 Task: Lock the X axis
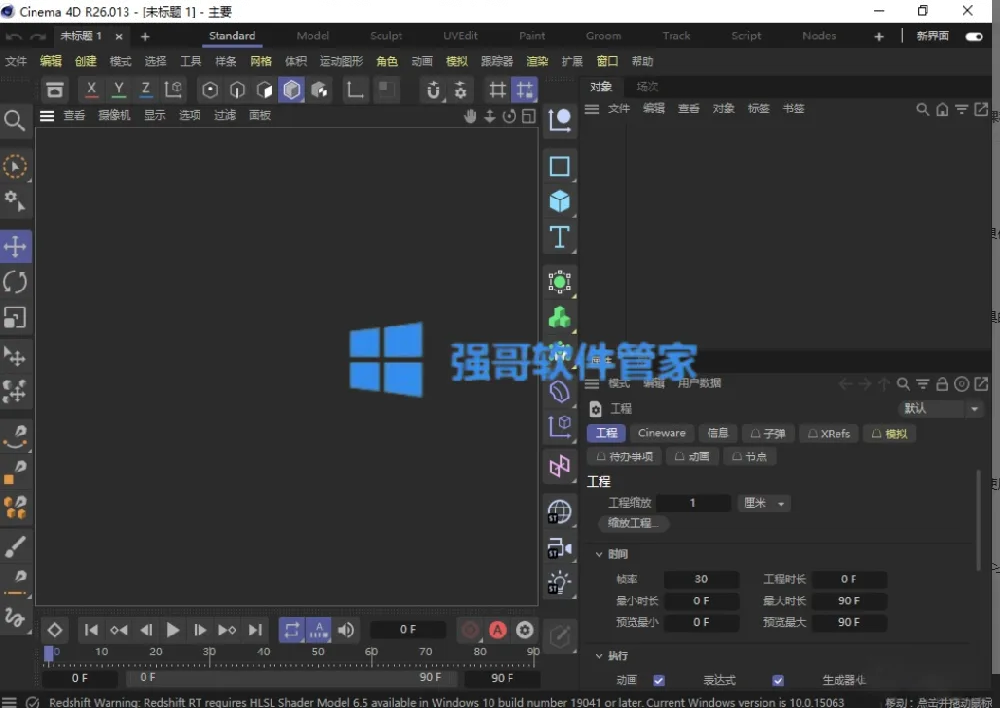[x=91, y=90]
